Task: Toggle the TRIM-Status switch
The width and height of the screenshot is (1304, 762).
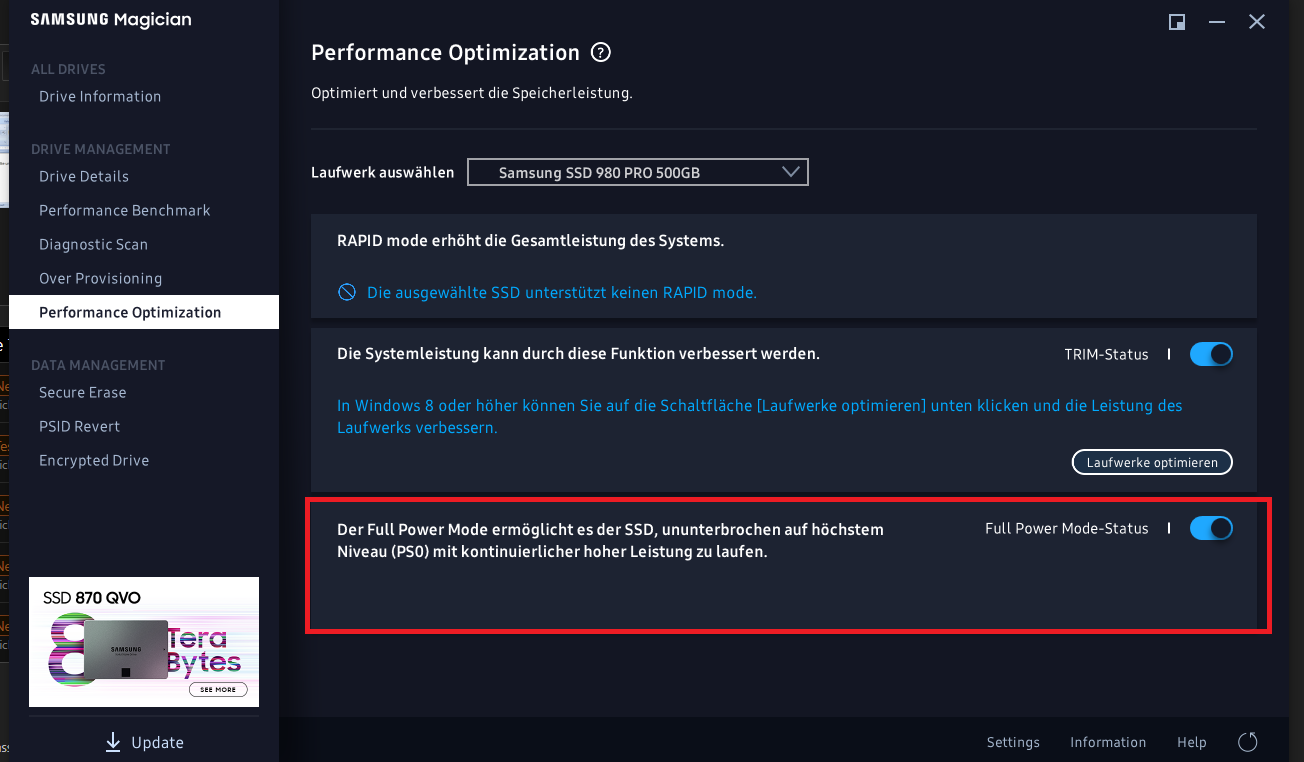Action: pos(1211,354)
